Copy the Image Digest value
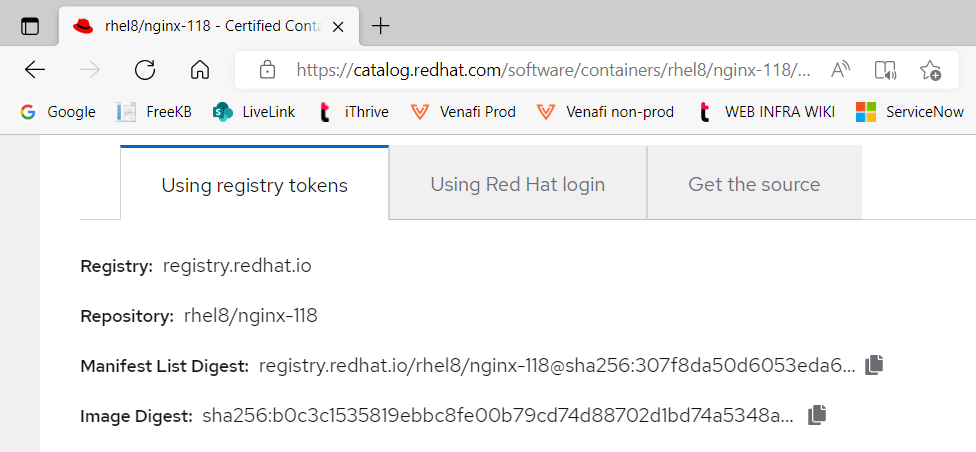The width and height of the screenshot is (976, 452). coord(817,415)
